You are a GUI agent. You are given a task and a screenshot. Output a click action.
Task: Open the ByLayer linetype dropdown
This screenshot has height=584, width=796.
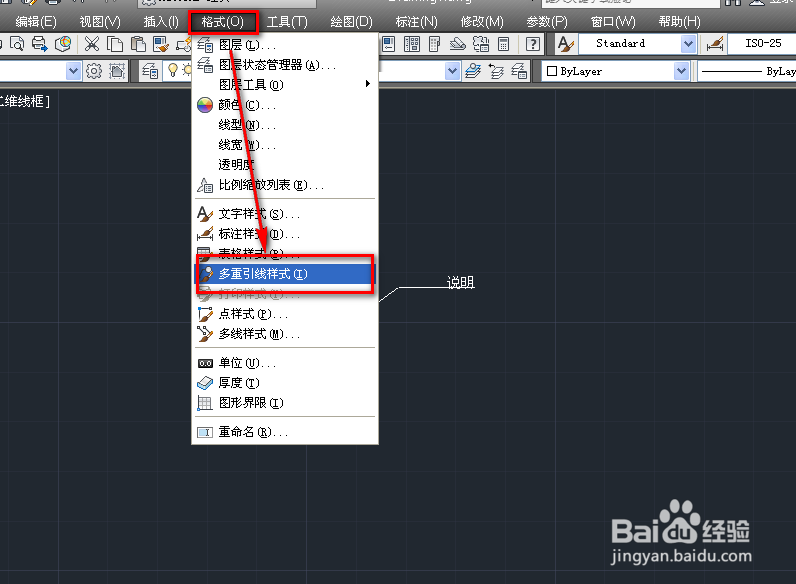747,71
